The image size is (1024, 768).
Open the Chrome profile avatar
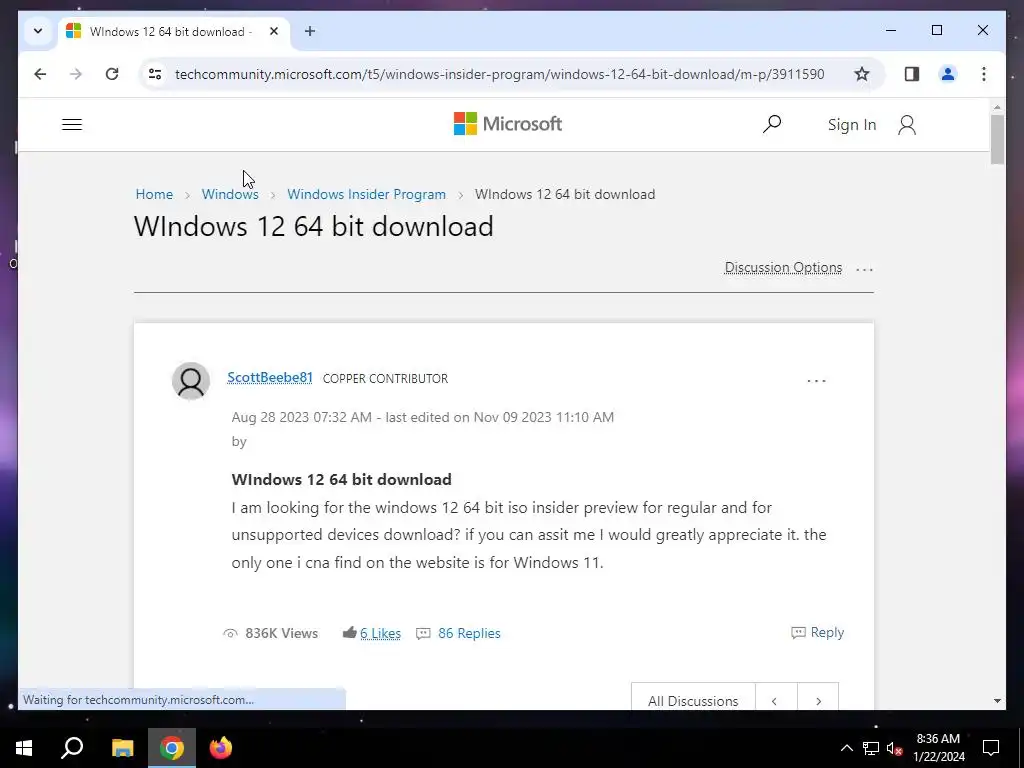click(948, 74)
